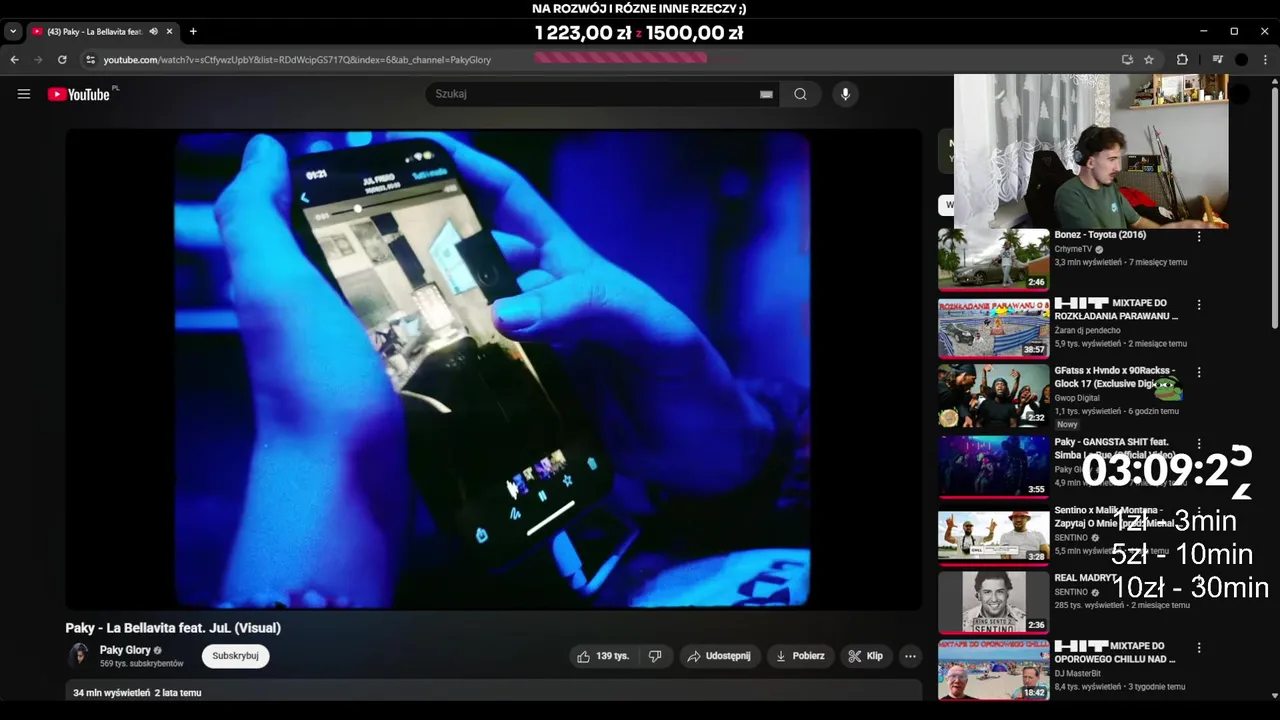Viewport: 1280px width, 720px height.
Task: Open options for Mixtape do oporowego chillu
Action: click(1199, 648)
